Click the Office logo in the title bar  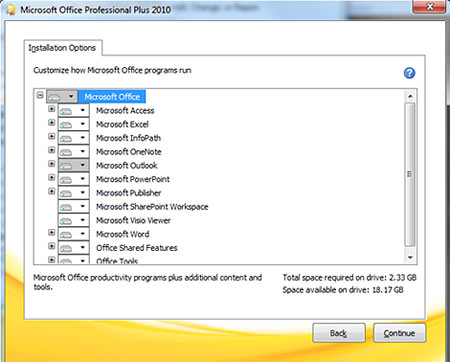coord(10,10)
